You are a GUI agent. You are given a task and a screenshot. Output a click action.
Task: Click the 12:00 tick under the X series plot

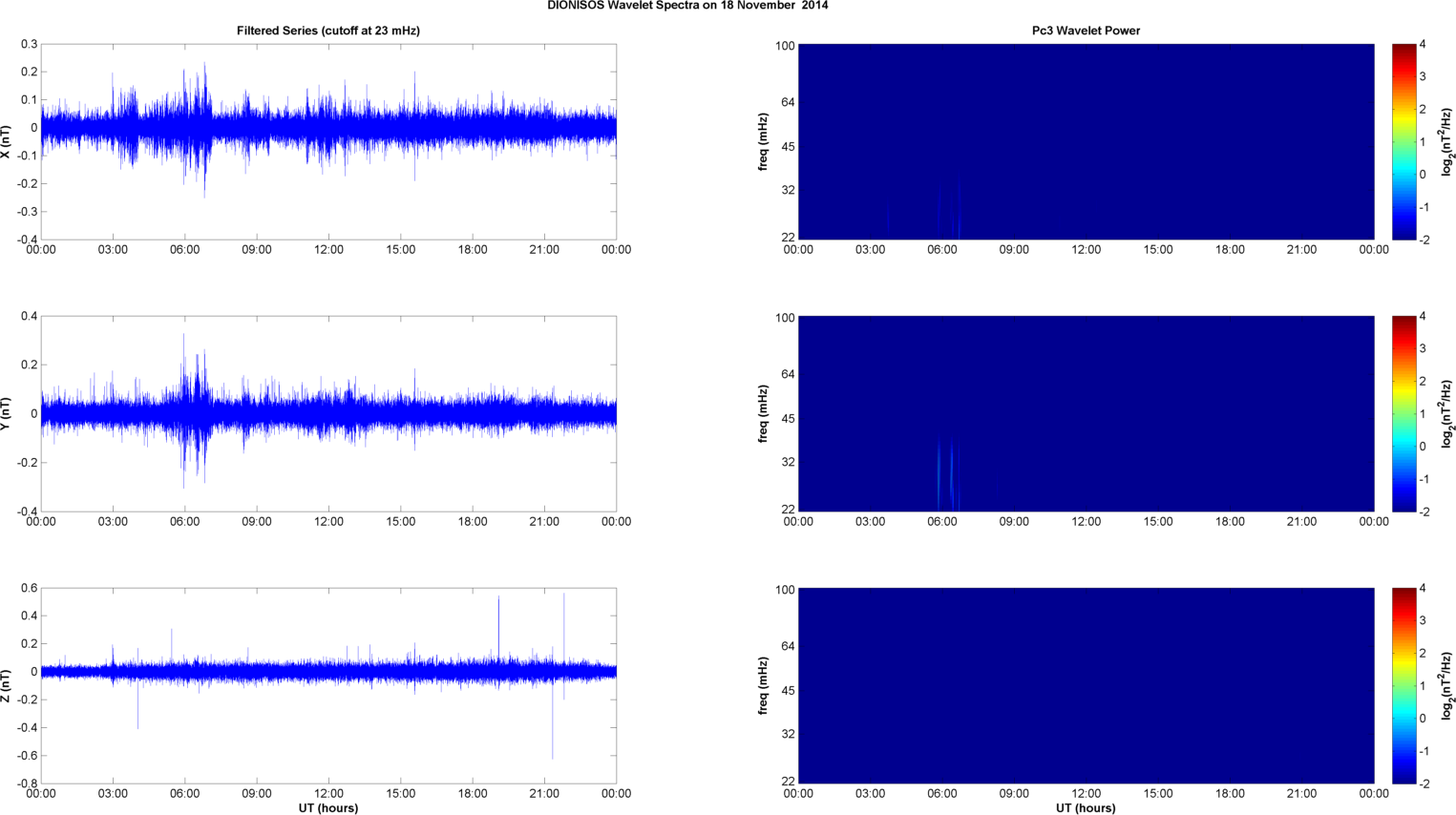[328, 250]
